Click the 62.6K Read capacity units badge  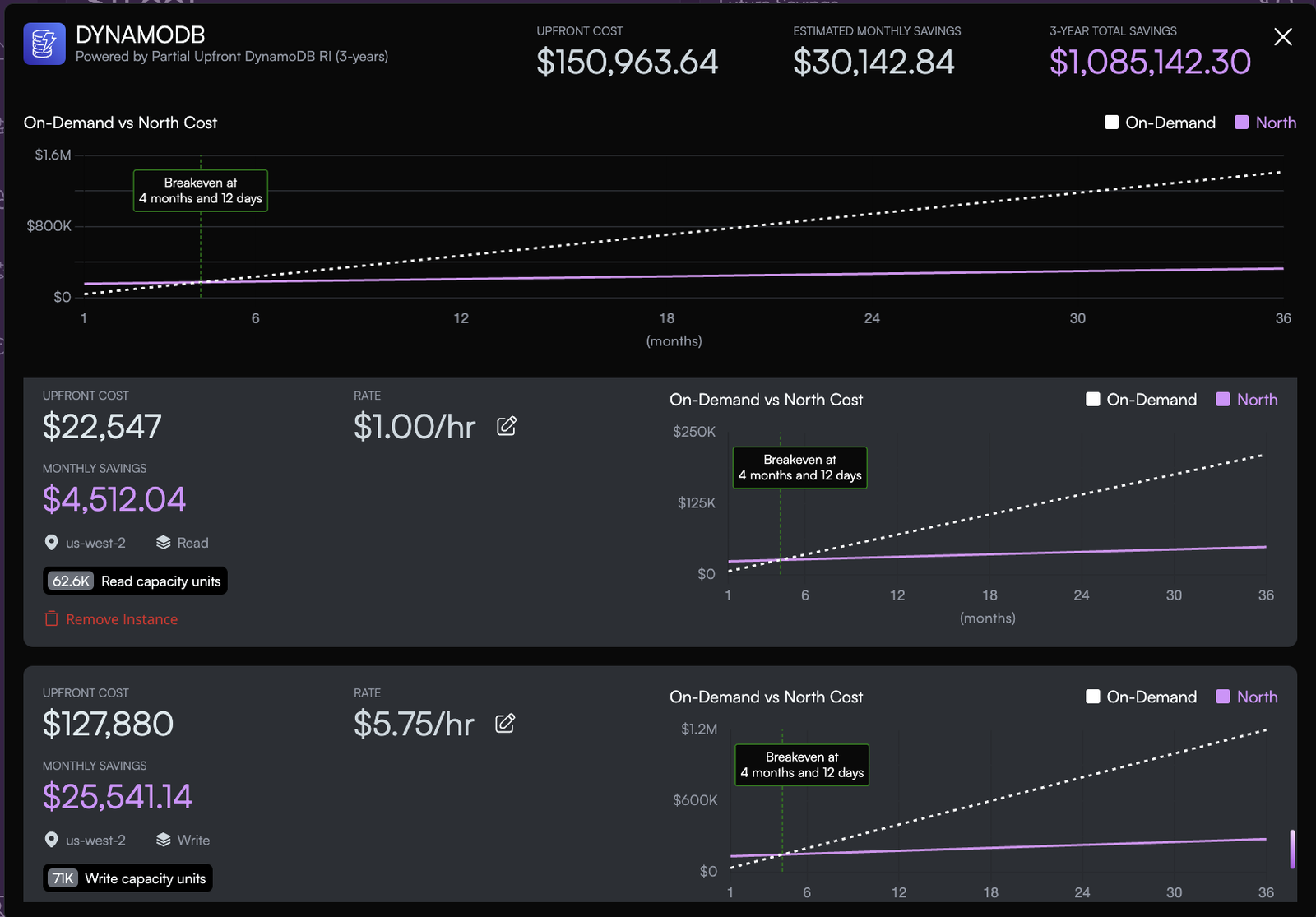[x=135, y=581]
